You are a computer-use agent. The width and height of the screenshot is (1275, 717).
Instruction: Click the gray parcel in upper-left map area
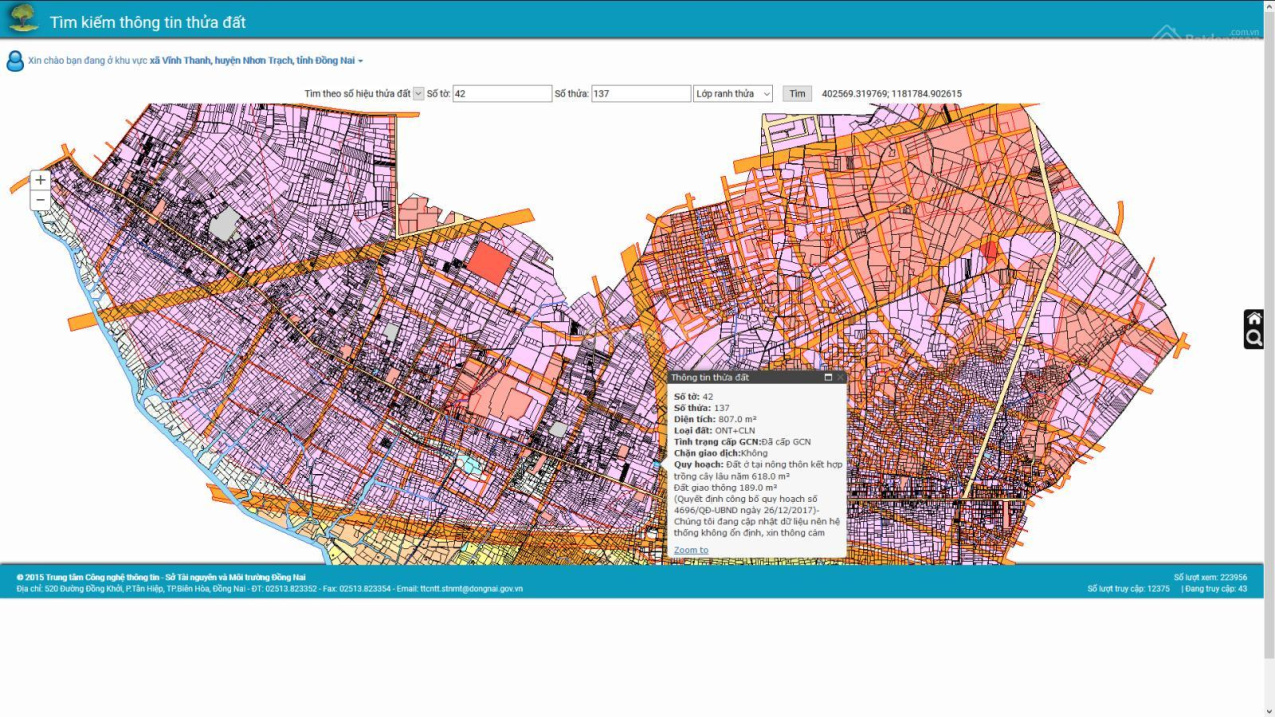tap(225, 223)
